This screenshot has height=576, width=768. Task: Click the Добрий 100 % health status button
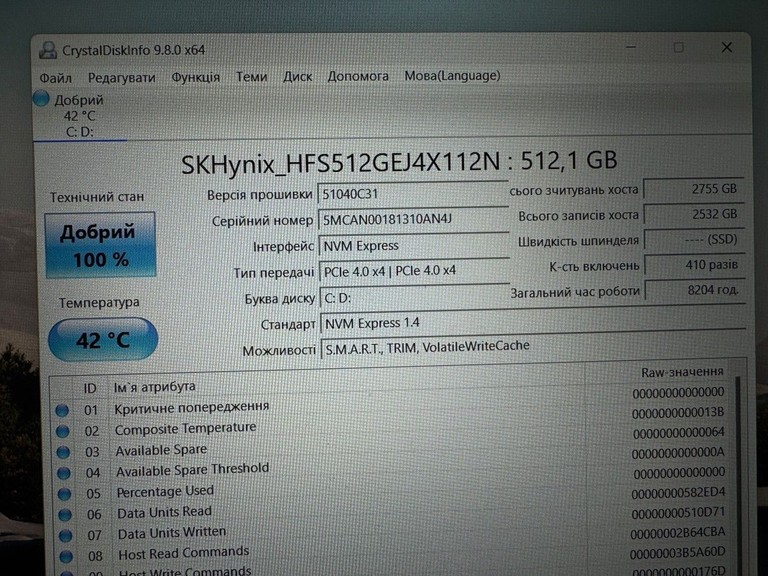click(100, 245)
